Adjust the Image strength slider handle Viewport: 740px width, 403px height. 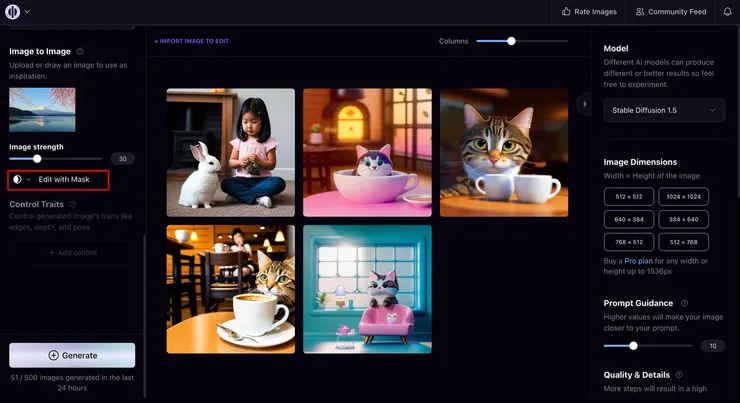coord(37,159)
